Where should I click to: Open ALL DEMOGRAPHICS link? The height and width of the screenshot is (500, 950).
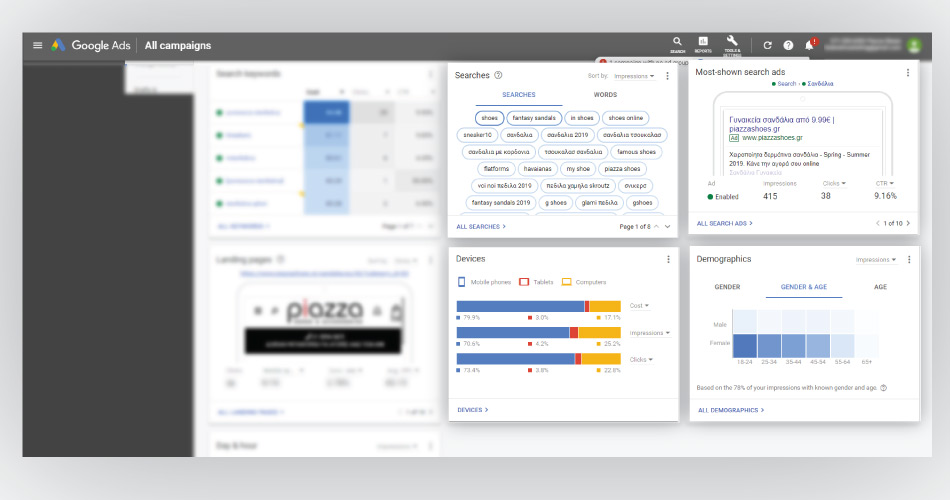click(731, 410)
